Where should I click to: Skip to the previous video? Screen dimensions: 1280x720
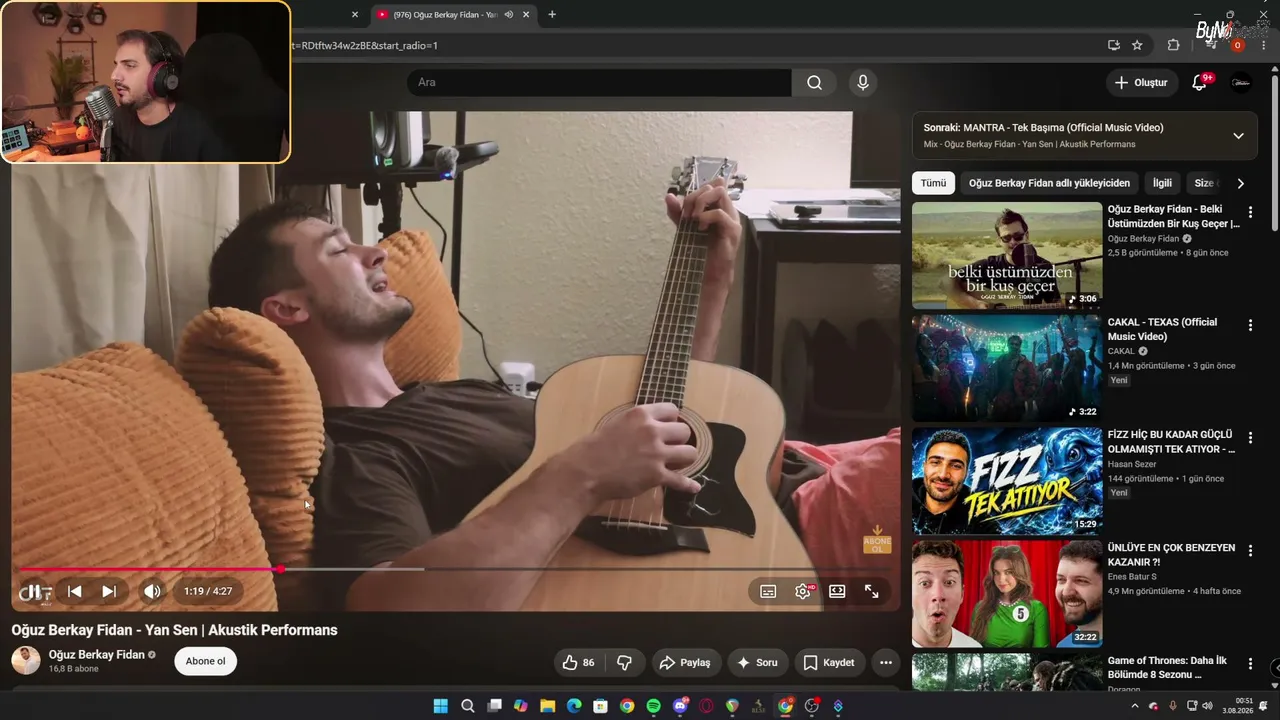coord(74,591)
